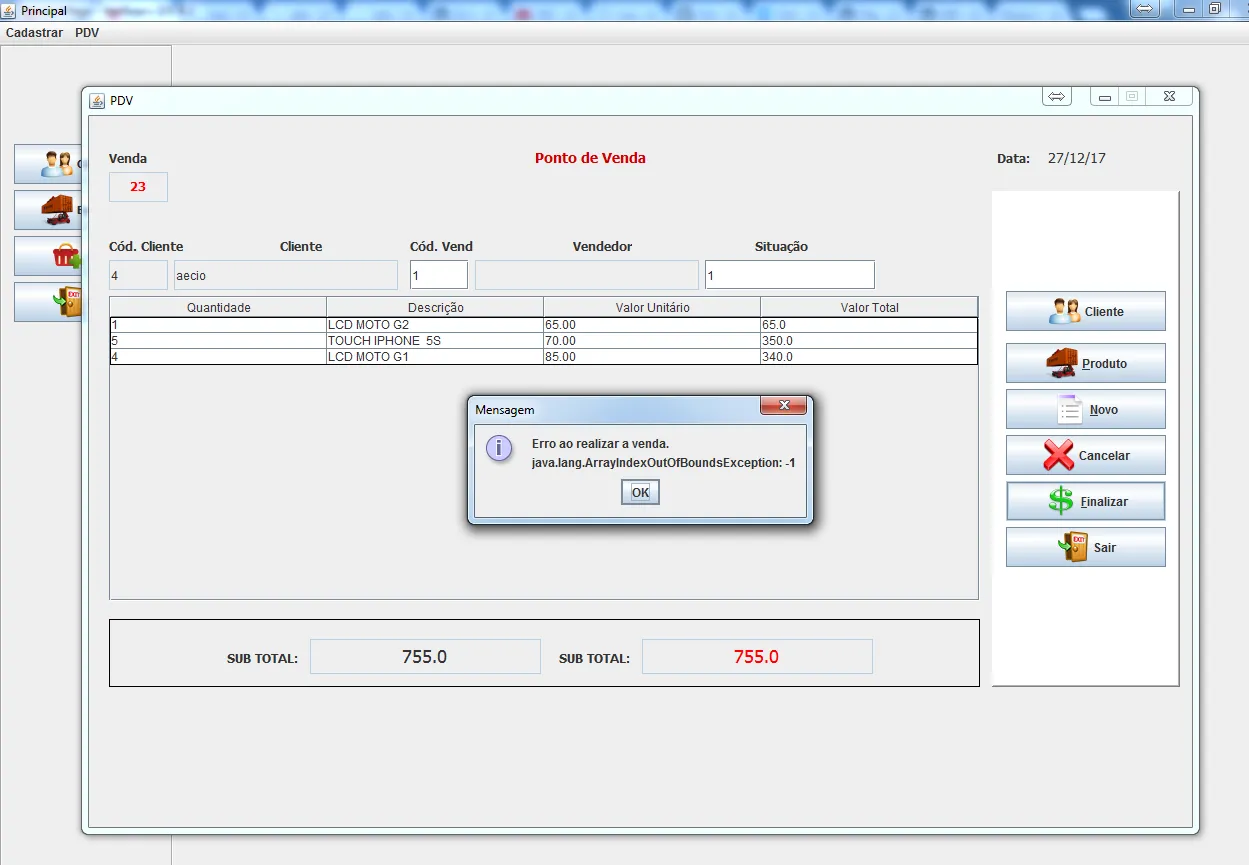Focus the Situação text field
The width and height of the screenshot is (1249, 865).
click(x=789, y=275)
